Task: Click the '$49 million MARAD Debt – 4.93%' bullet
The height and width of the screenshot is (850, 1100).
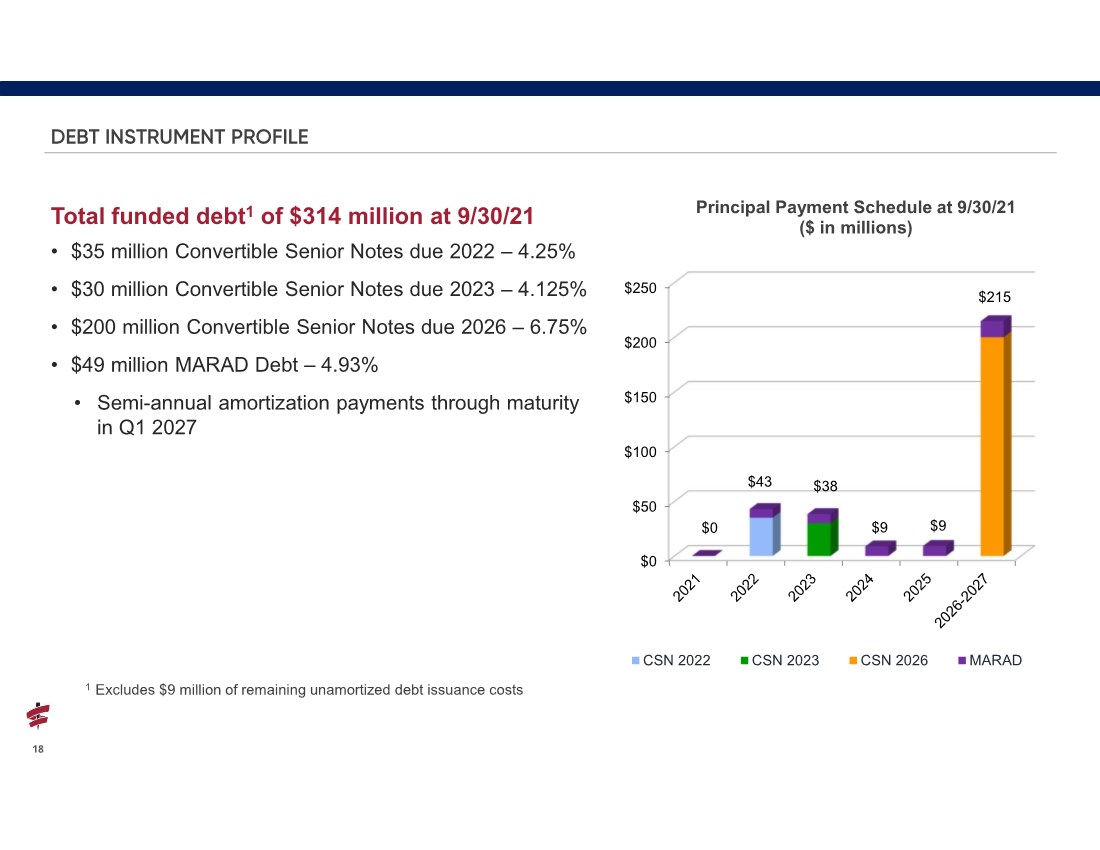Action: pyautogui.click(x=224, y=365)
